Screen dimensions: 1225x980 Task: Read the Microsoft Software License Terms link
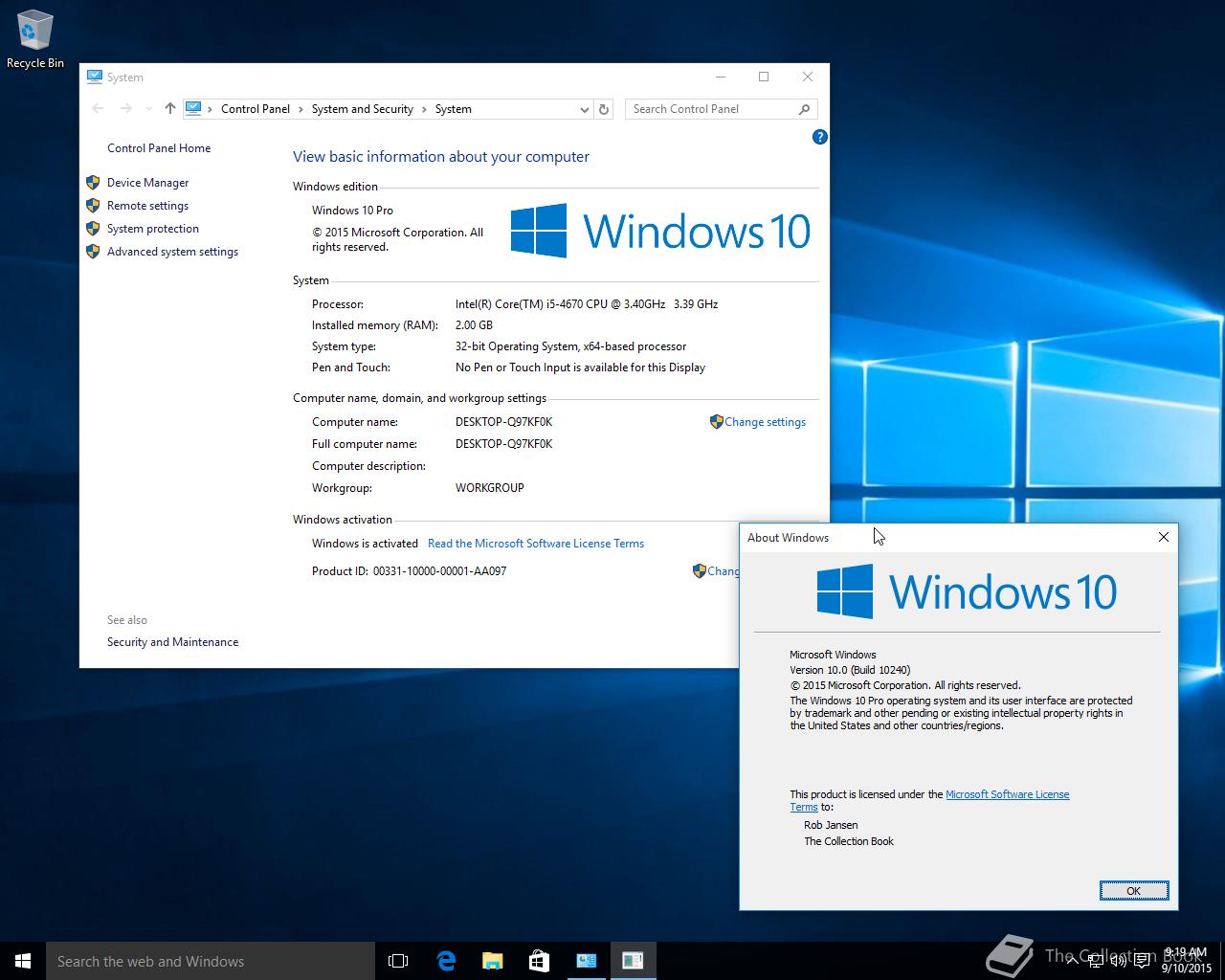pyautogui.click(x=536, y=544)
